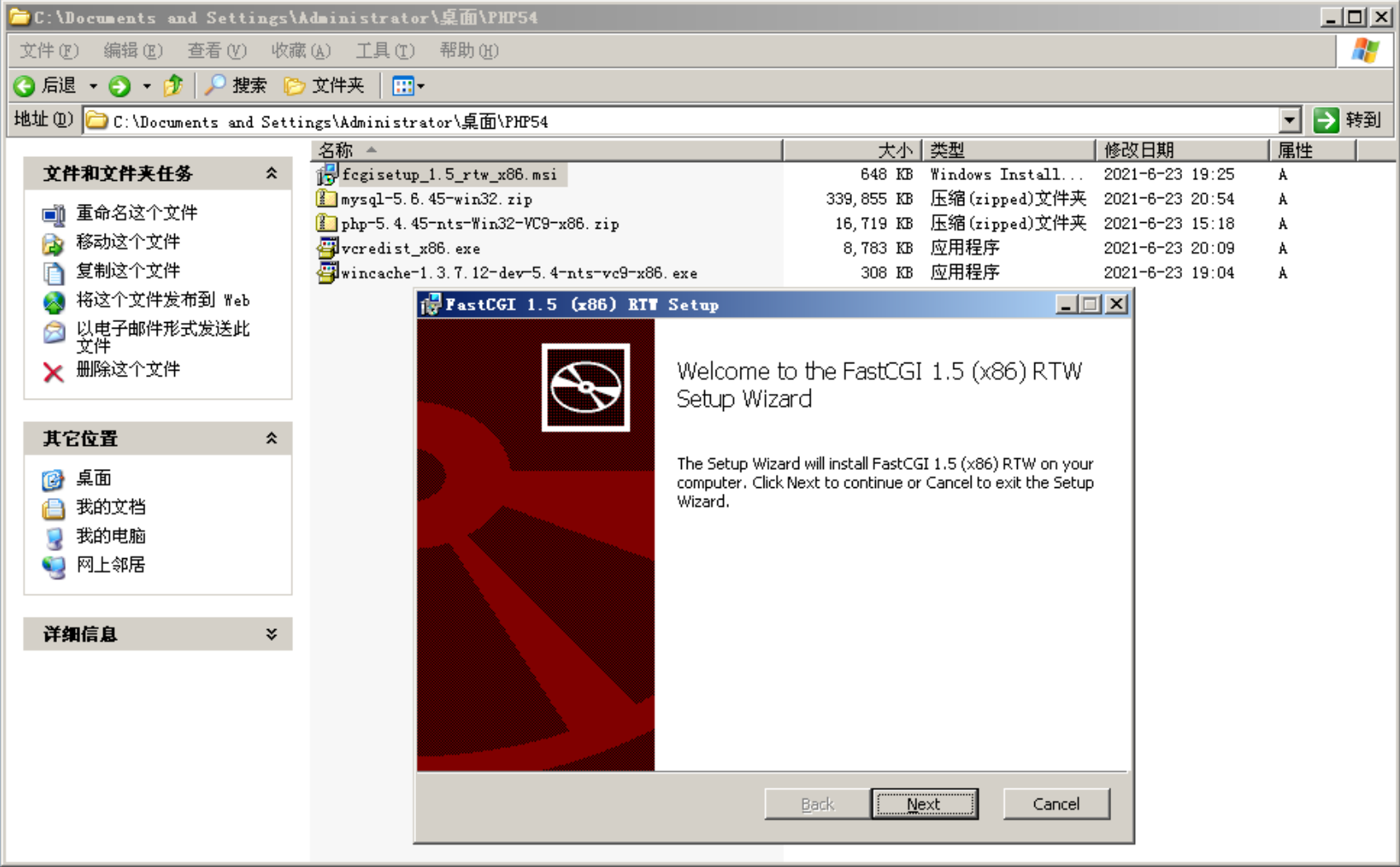The width and height of the screenshot is (1400, 867).
Task: Click the file name php-5.4.45-nts-Win32-VC9-x86.zip
Action: (x=480, y=224)
